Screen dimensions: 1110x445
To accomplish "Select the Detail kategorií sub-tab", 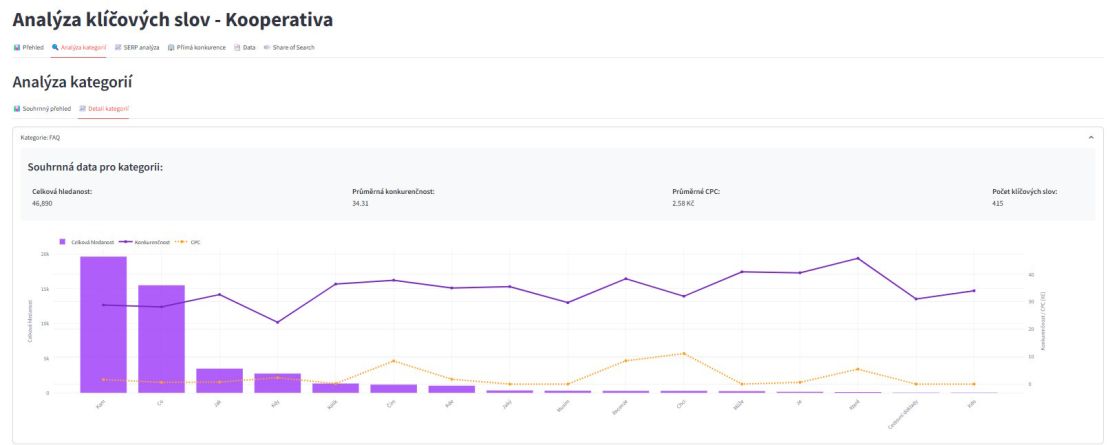I will point(103,109).
